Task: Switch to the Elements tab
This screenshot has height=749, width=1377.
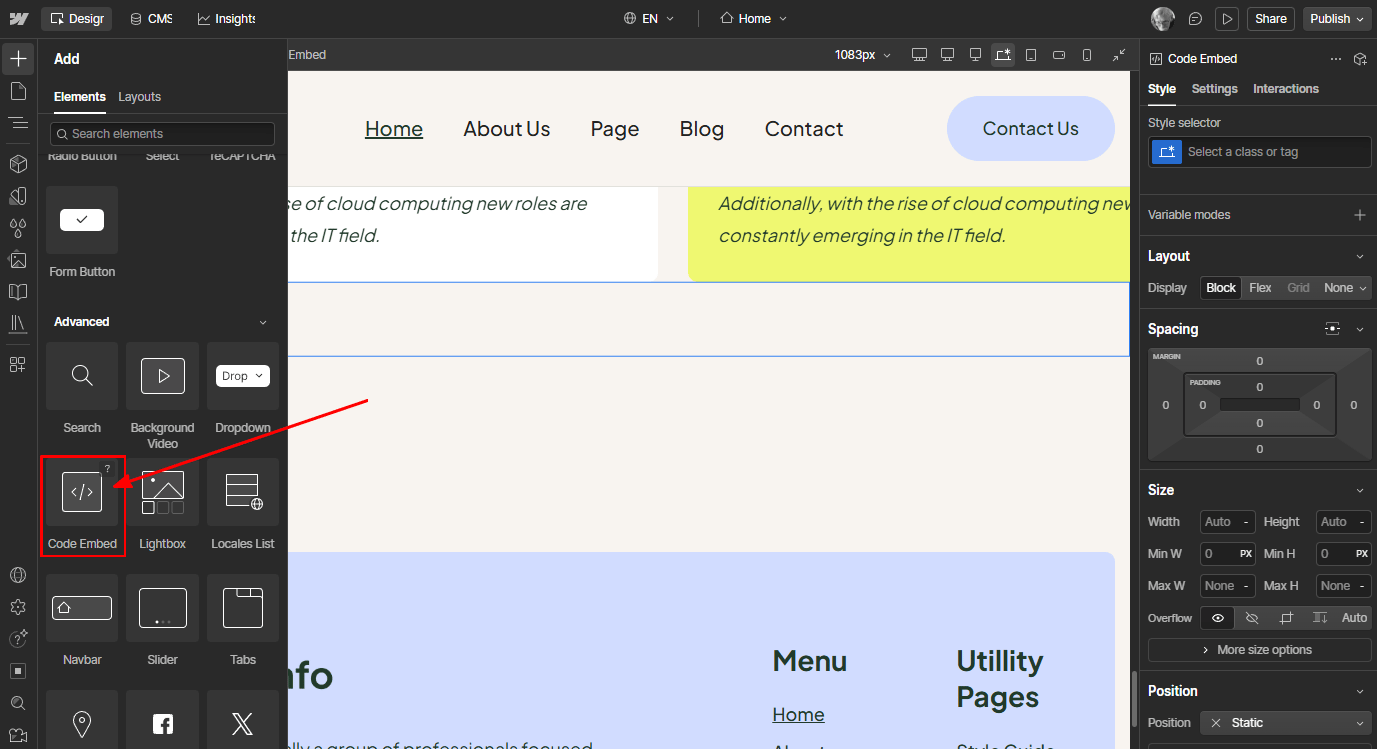Action: click(x=79, y=97)
